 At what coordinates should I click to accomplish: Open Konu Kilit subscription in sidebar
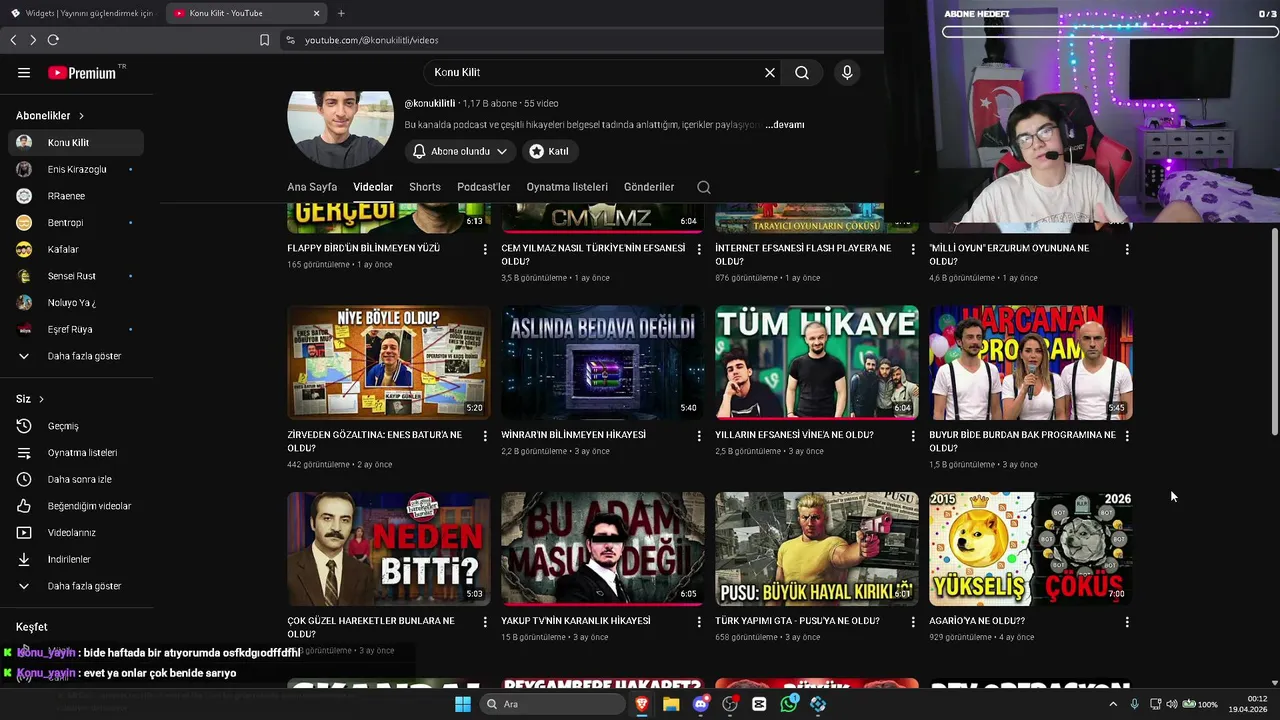[76, 143]
